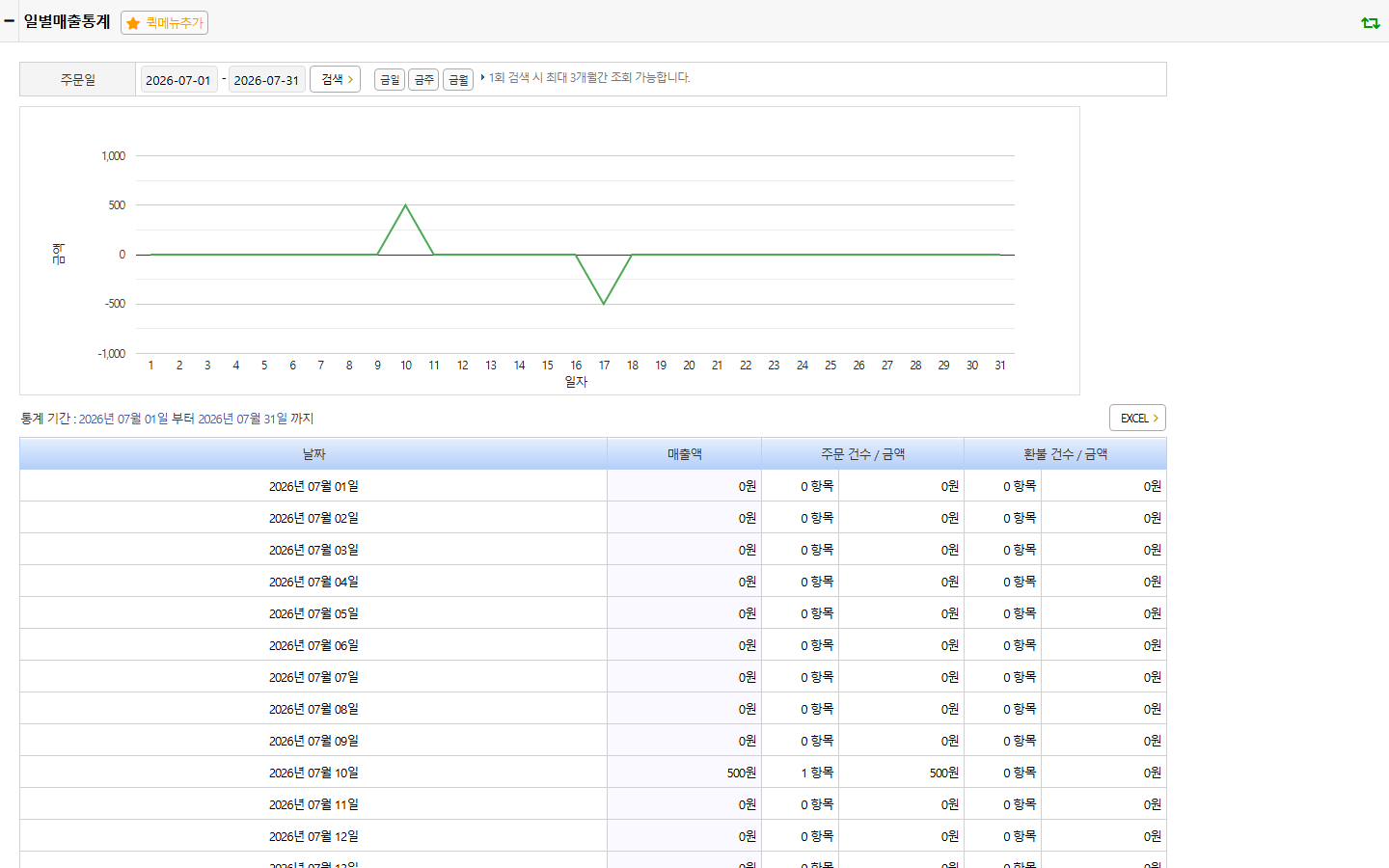The height and width of the screenshot is (868, 1389).
Task: Click the 환불 건수 / 금액 column header
Action: (1066, 453)
